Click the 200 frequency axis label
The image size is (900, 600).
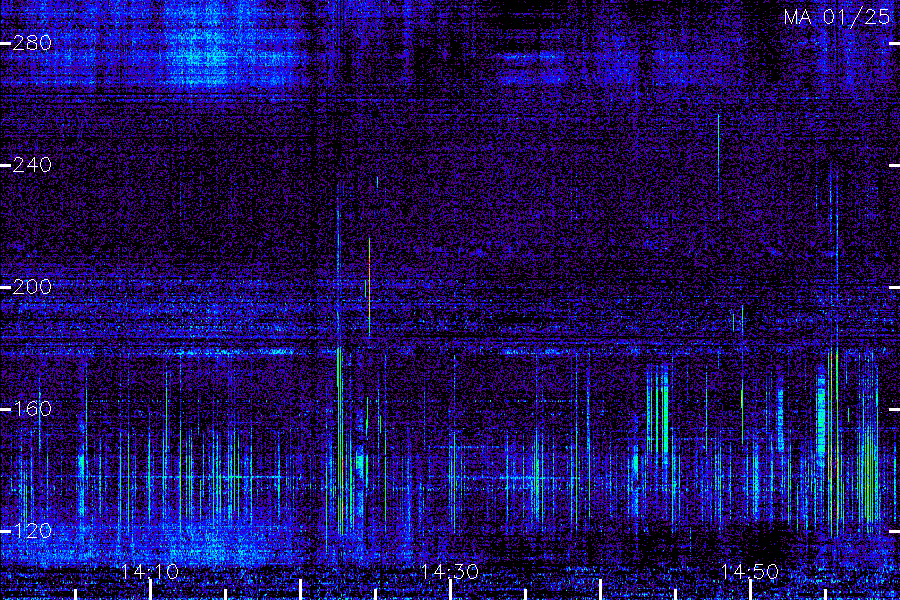[x=32, y=287]
